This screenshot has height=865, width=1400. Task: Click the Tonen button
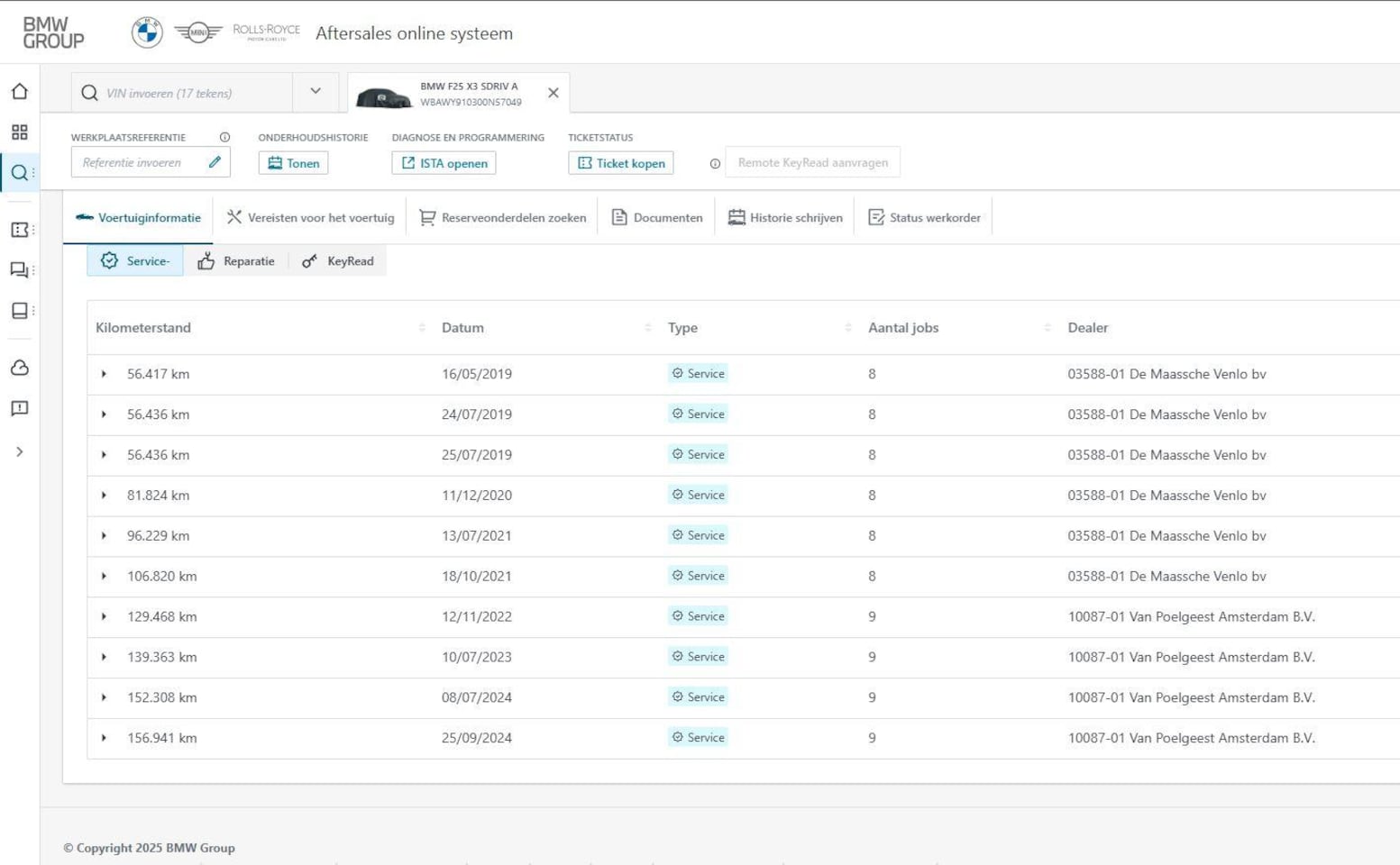(x=293, y=163)
